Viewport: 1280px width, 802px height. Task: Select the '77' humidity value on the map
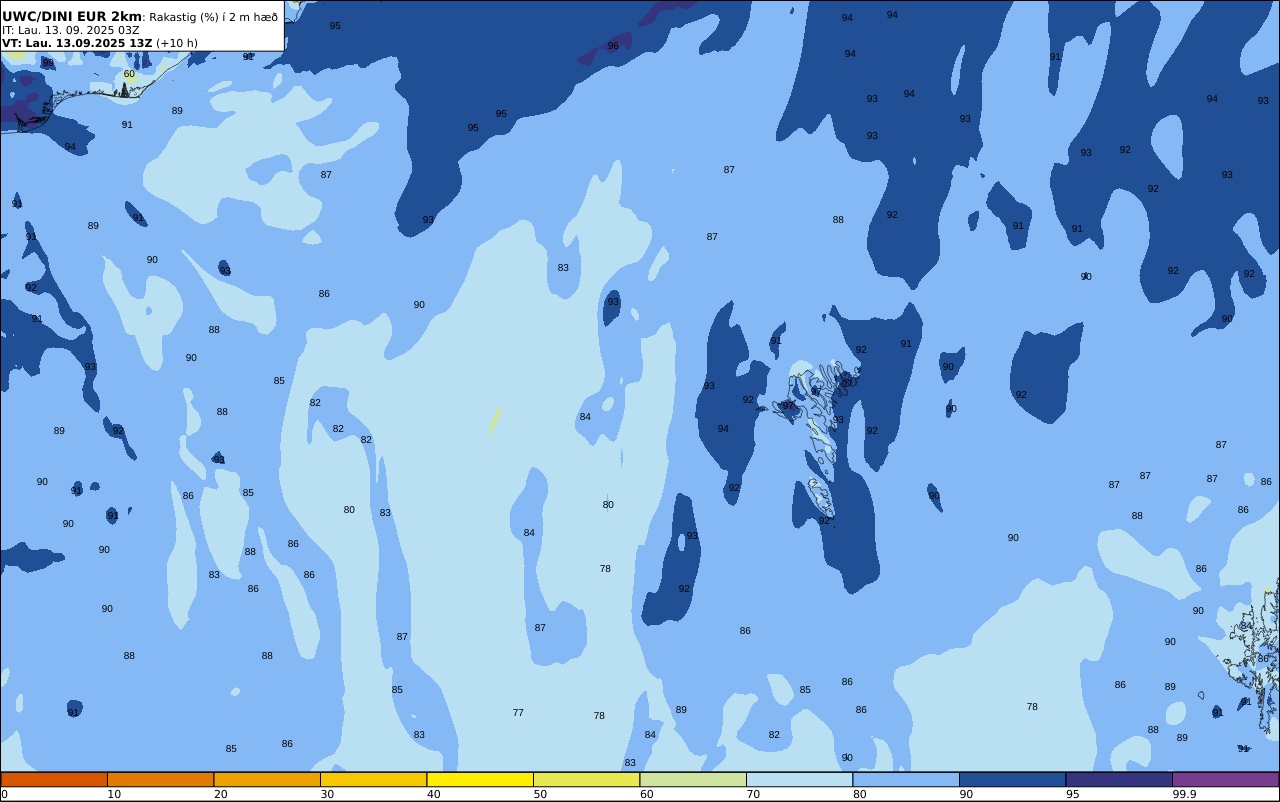click(518, 713)
